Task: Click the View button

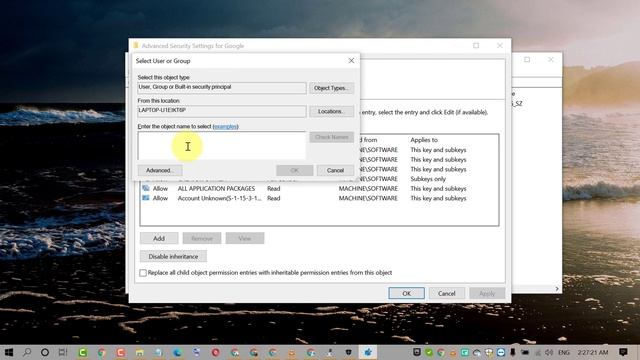Action: (245, 238)
